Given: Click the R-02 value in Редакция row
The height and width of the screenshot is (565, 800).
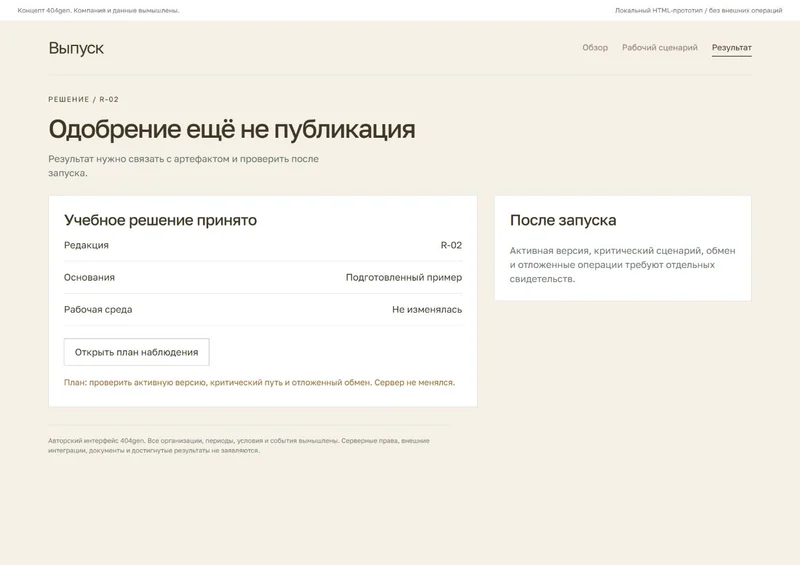Looking at the screenshot, I should point(451,245).
